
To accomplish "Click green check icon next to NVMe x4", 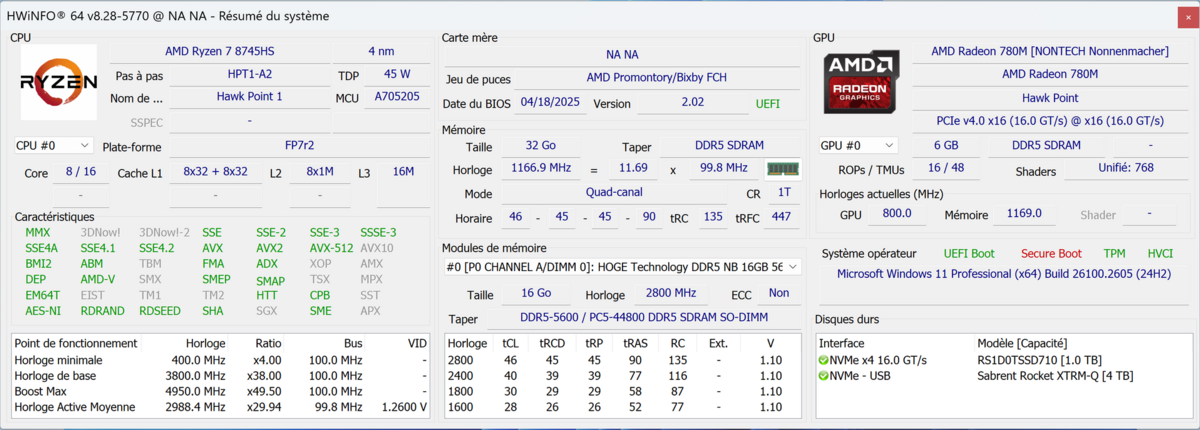I will [823, 360].
